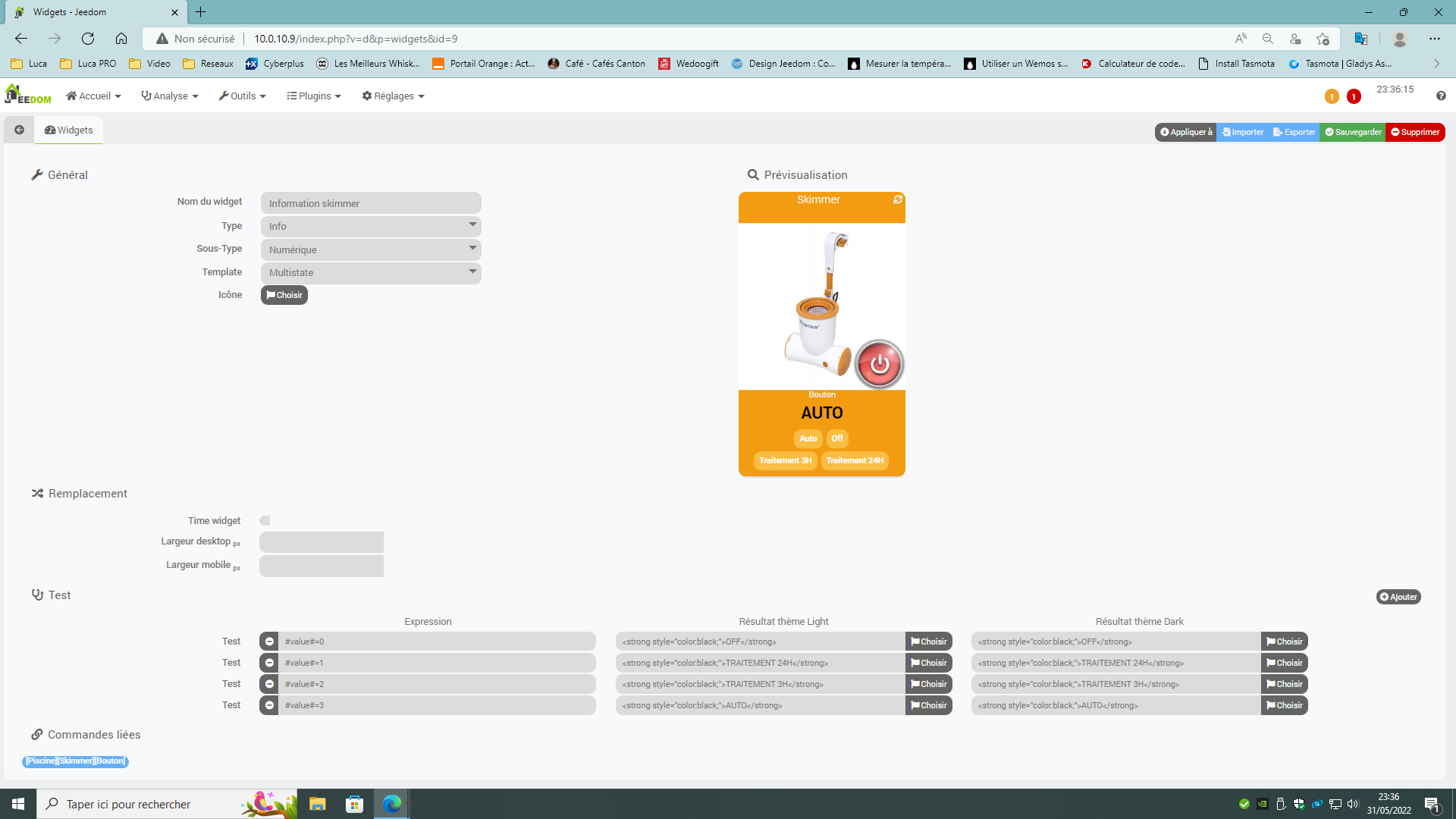Image resolution: width=1456 pixels, height=819 pixels.
Task: Click the red alert badge
Action: [x=1354, y=96]
